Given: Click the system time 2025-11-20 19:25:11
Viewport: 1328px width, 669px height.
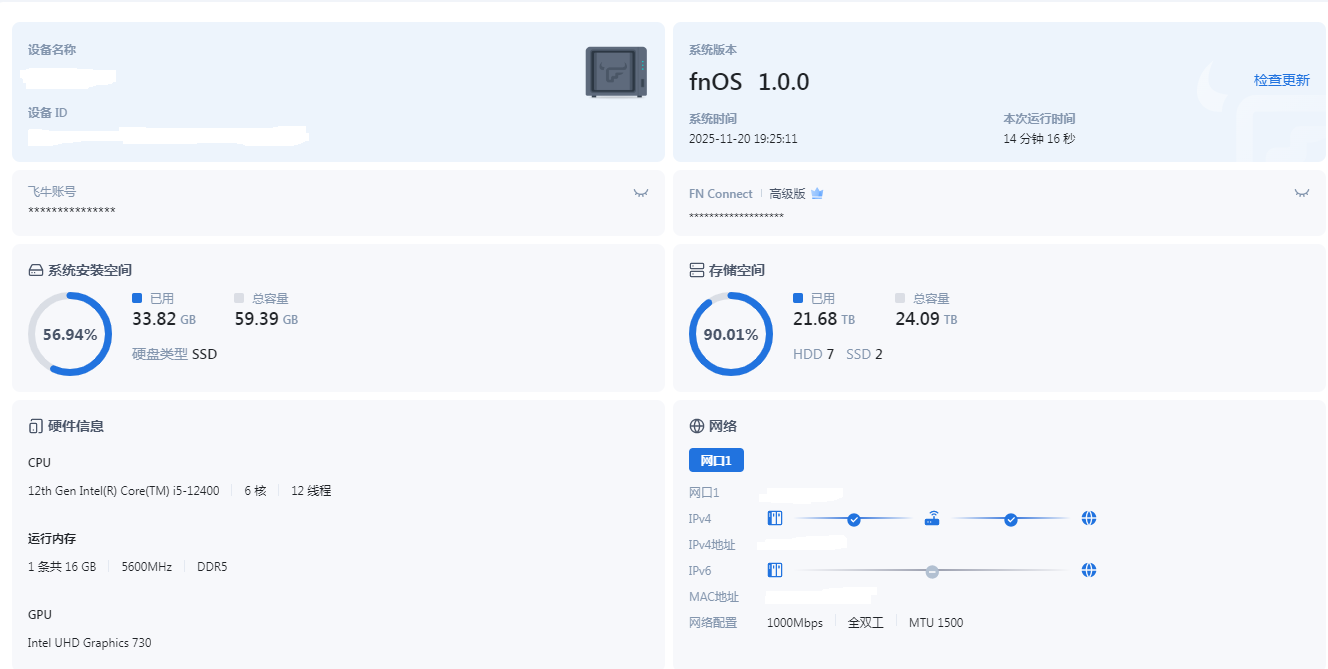Looking at the screenshot, I should coord(743,139).
